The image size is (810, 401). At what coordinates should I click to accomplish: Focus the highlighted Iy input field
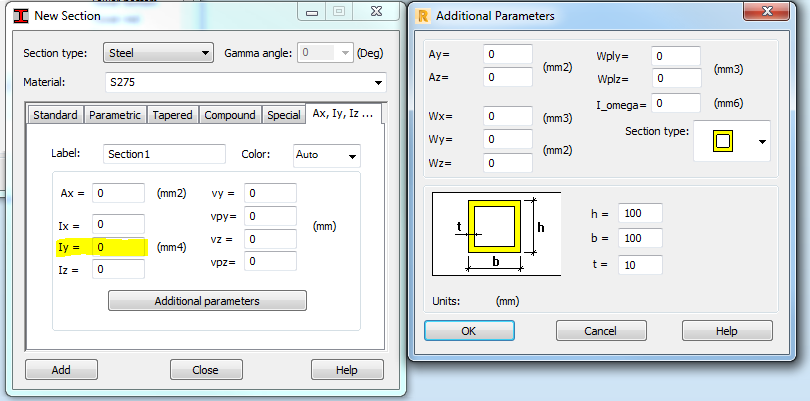coord(119,246)
